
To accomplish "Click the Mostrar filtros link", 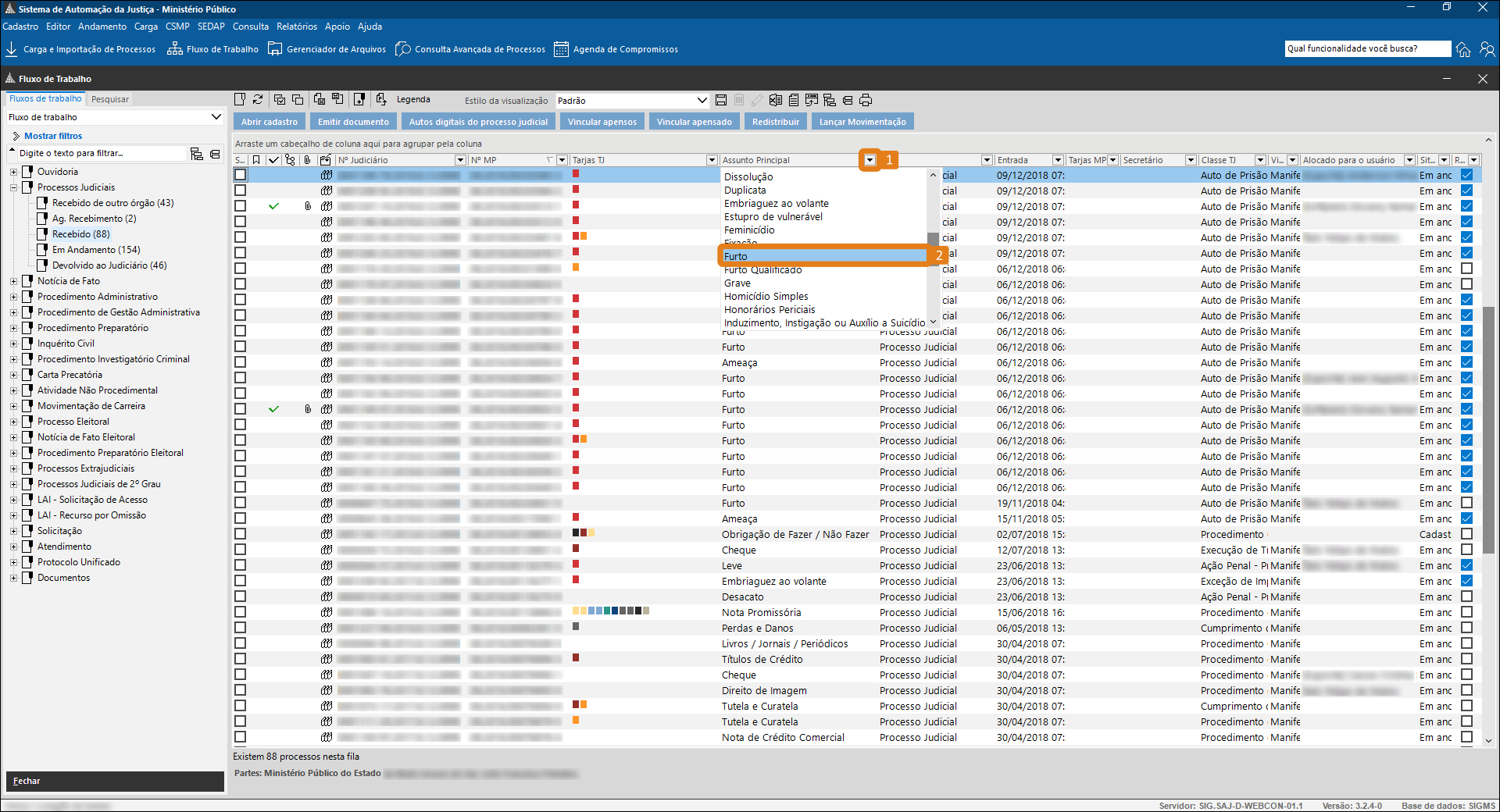I will coord(52,136).
